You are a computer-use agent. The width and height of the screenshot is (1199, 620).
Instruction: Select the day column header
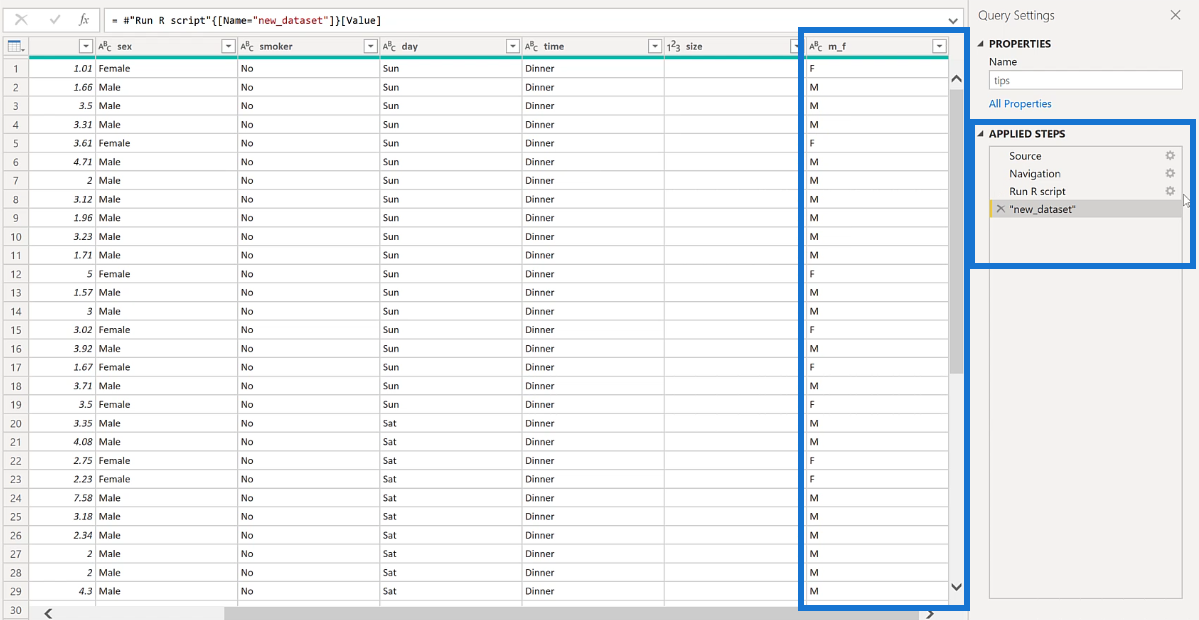coord(450,47)
